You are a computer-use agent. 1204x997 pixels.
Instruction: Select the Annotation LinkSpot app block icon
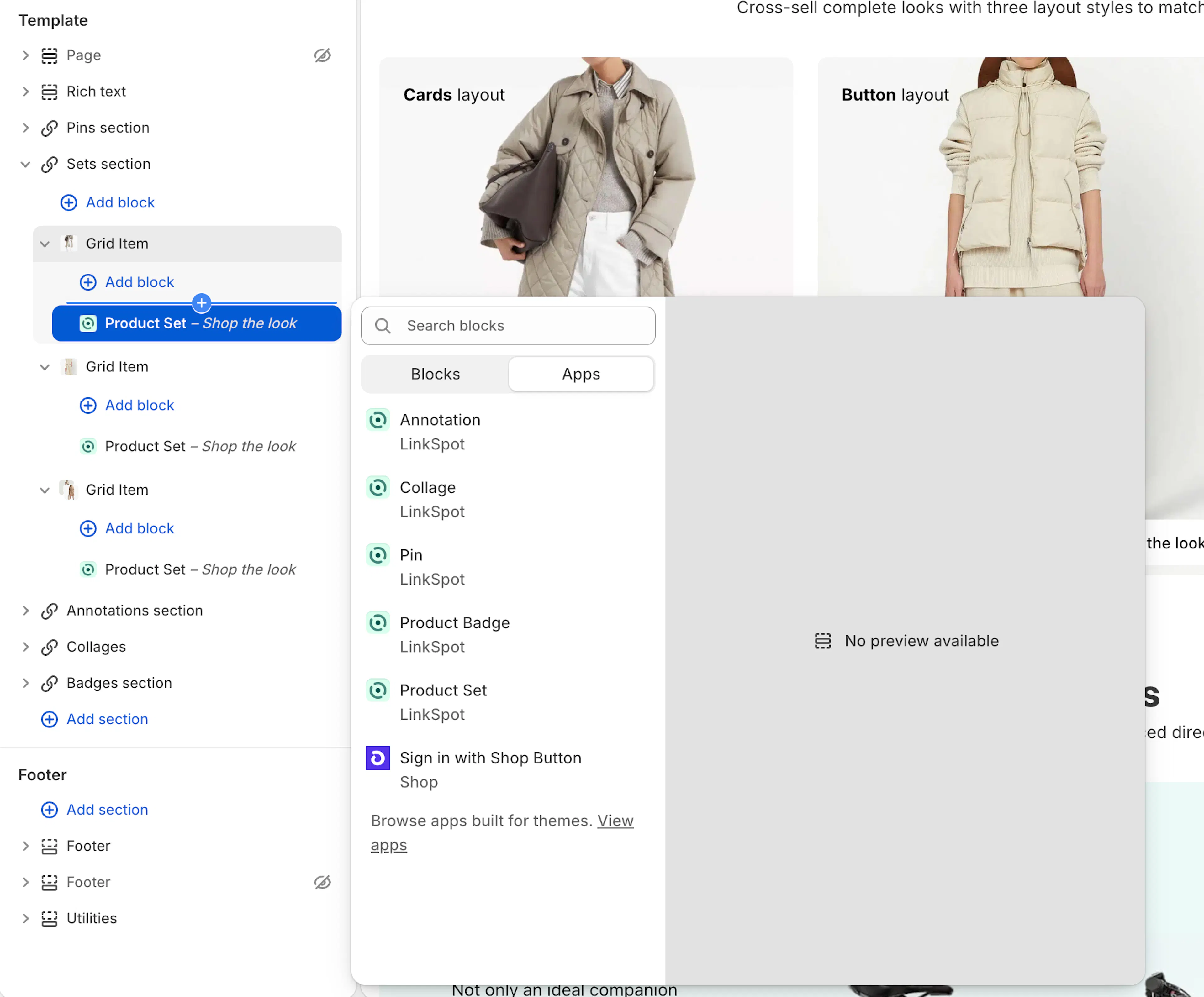(x=378, y=420)
